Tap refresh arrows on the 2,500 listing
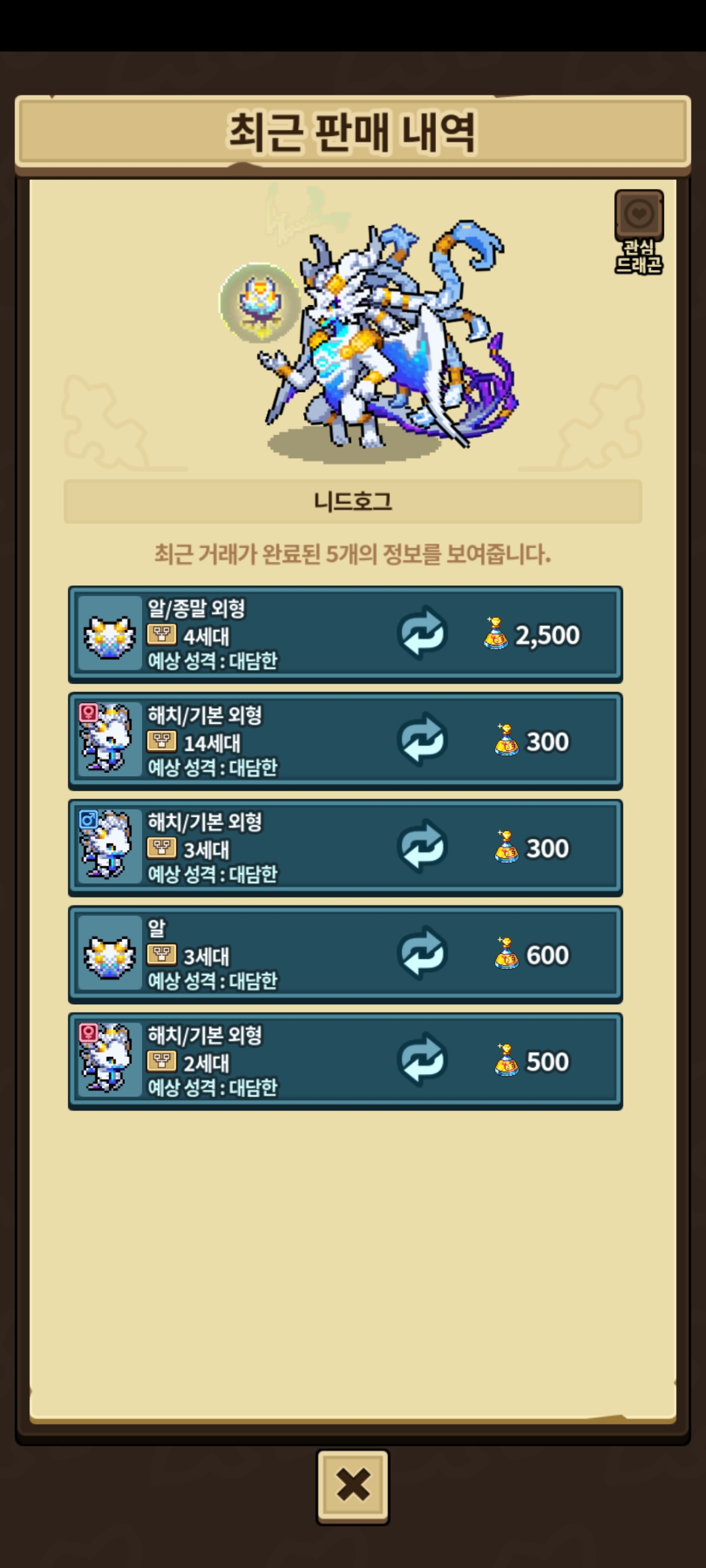 422,634
